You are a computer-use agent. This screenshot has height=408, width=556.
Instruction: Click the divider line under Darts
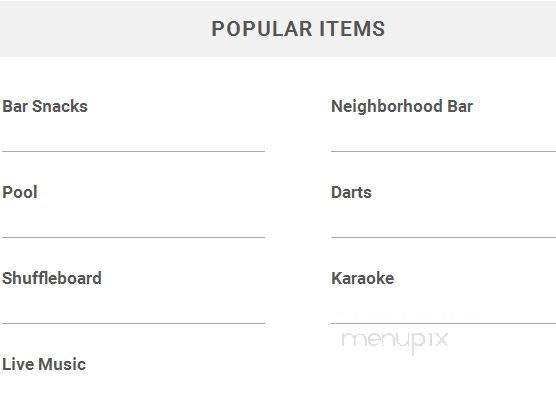443,237
